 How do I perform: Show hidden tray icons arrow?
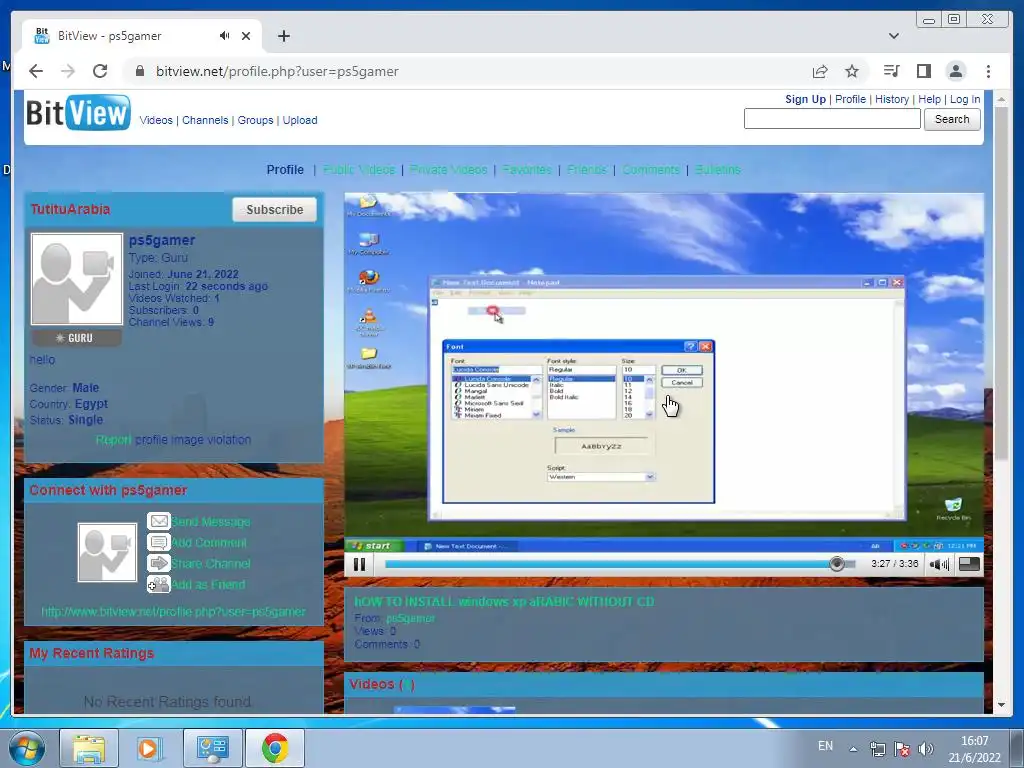pyautogui.click(x=853, y=749)
